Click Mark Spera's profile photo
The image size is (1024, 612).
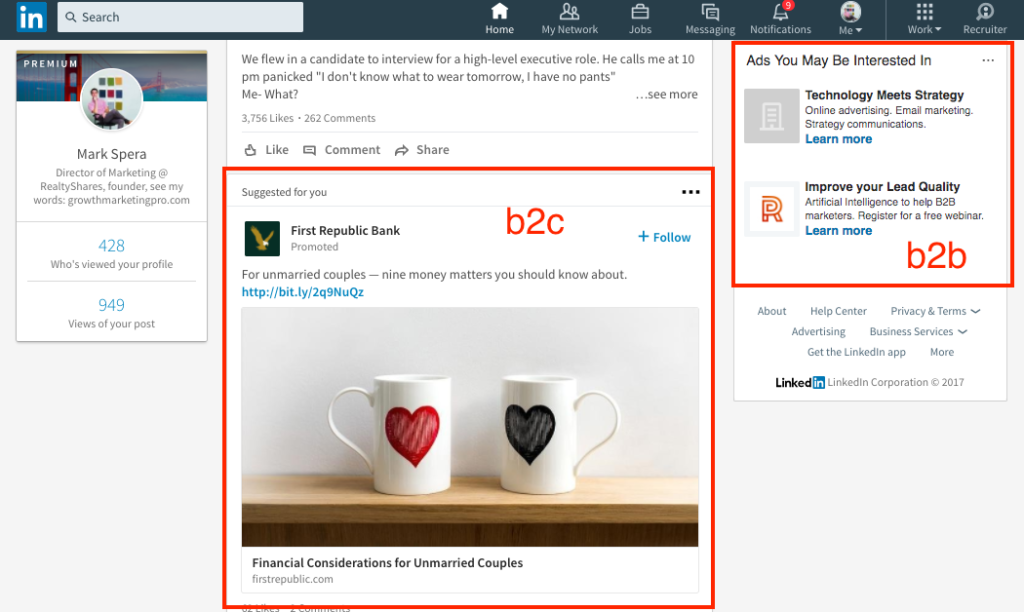tap(111, 99)
